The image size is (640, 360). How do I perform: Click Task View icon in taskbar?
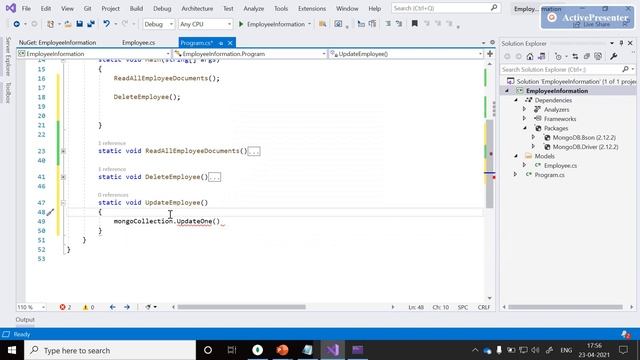[x=232, y=350]
